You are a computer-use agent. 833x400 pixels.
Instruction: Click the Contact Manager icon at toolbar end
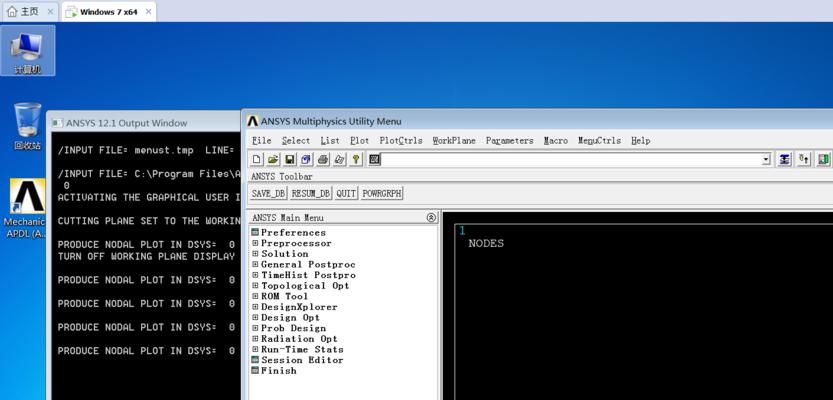coord(823,159)
